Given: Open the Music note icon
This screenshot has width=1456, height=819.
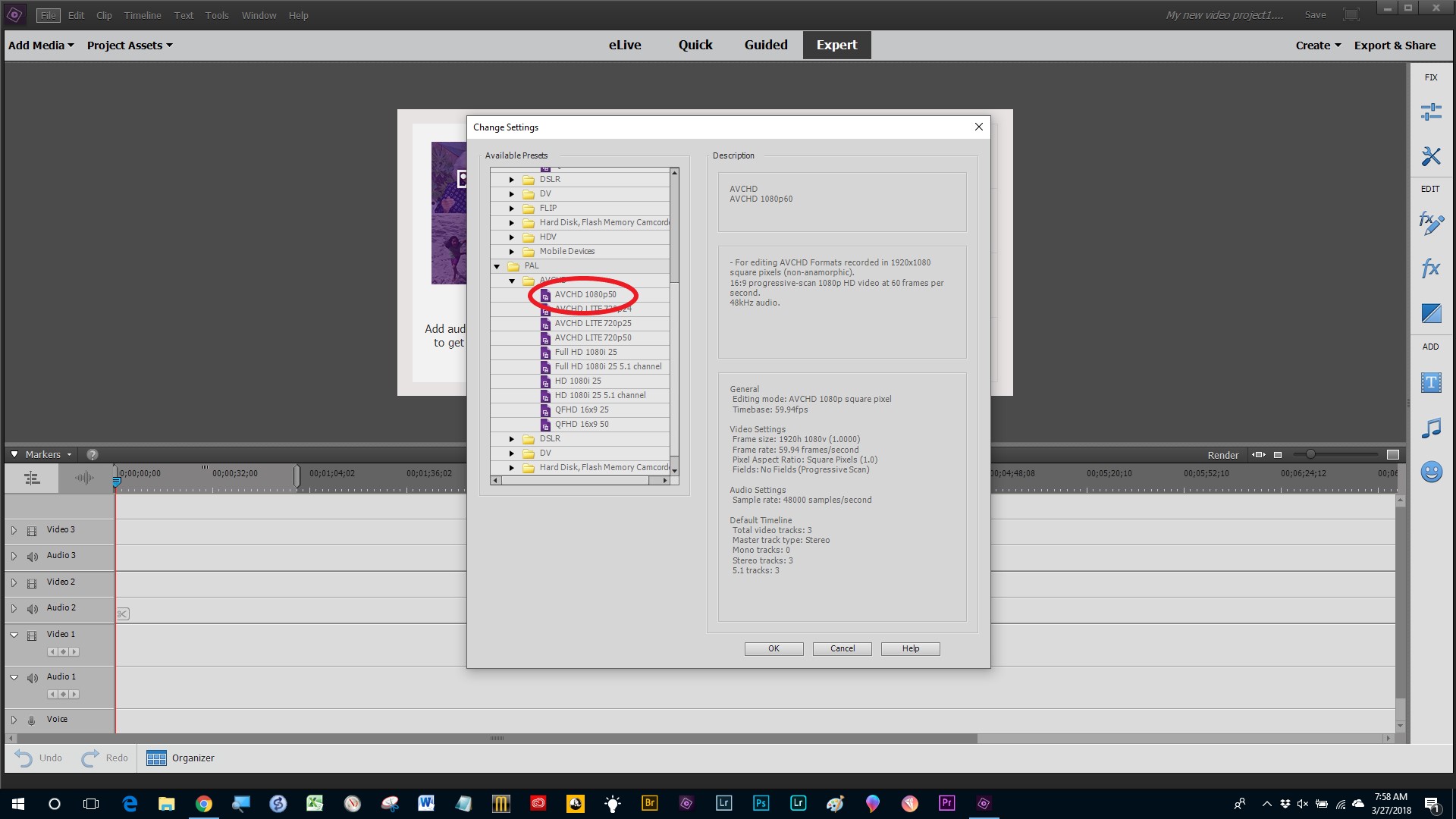Looking at the screenshot, I should [x=1431, y=428].
